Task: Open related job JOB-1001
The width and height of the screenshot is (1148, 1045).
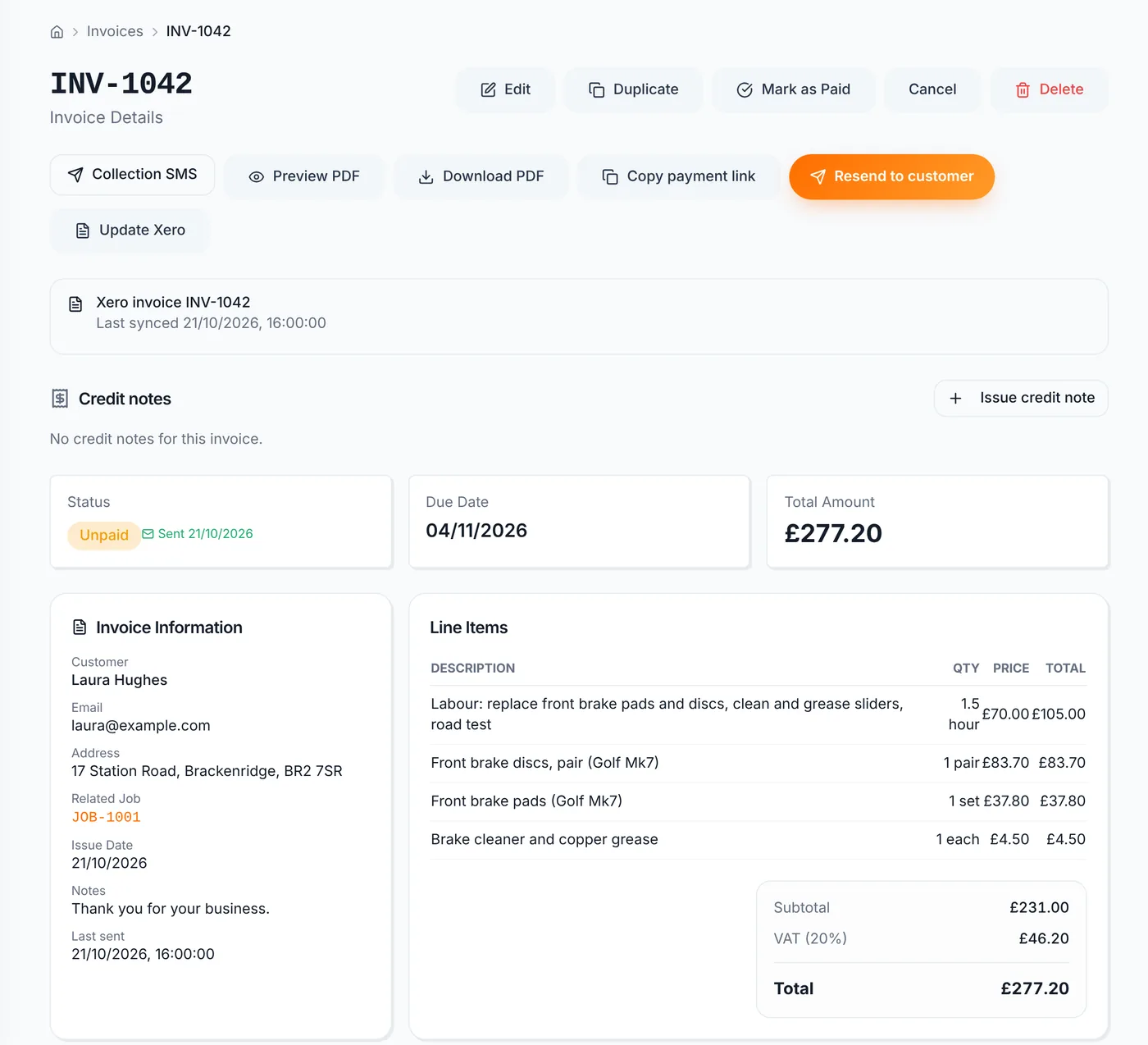Action: tap(106, 817)
